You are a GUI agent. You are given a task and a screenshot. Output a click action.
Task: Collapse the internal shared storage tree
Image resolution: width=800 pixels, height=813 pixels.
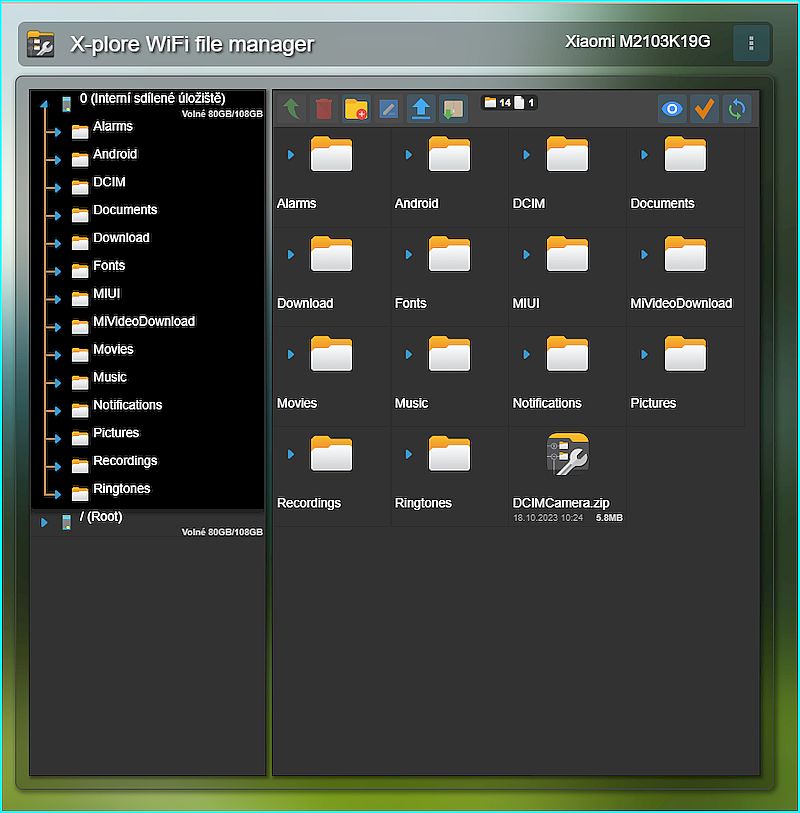(44, 104)
